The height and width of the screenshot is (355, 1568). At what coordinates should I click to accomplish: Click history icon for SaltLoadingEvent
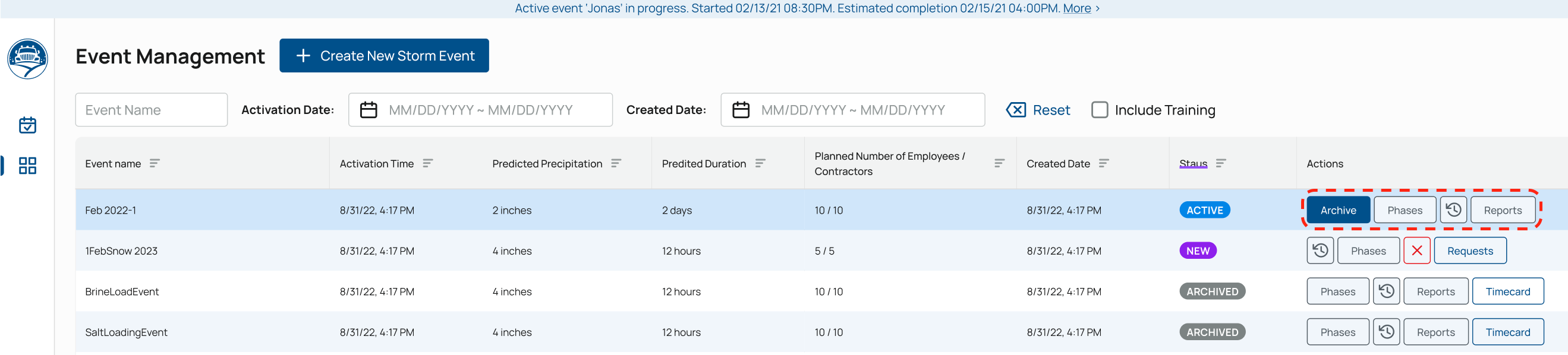click(1386, 332)
